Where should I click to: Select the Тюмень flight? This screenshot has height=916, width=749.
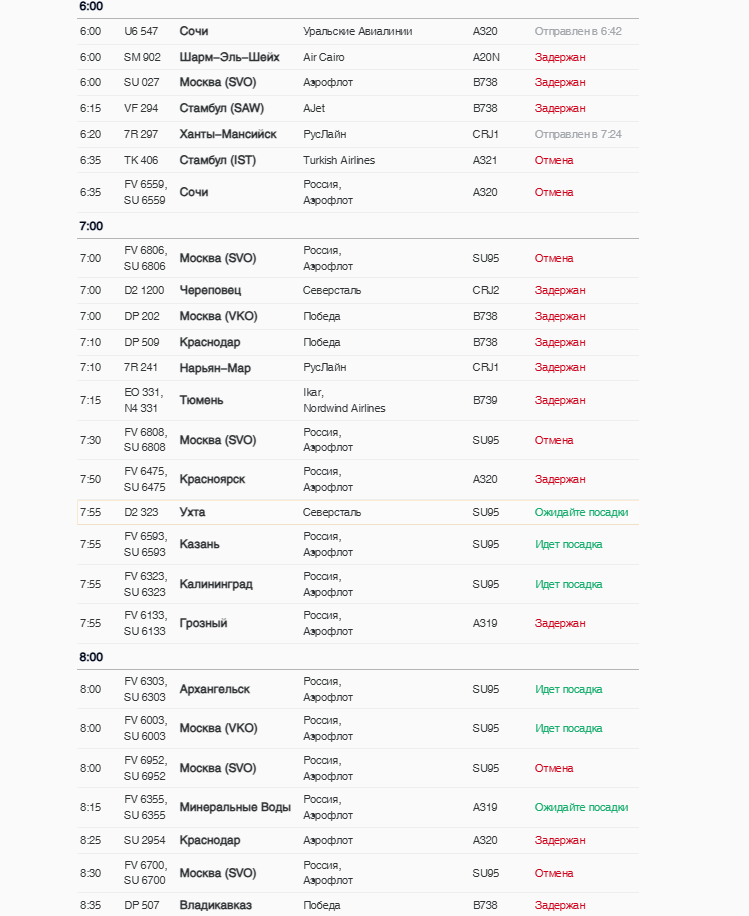click(201, 400)
